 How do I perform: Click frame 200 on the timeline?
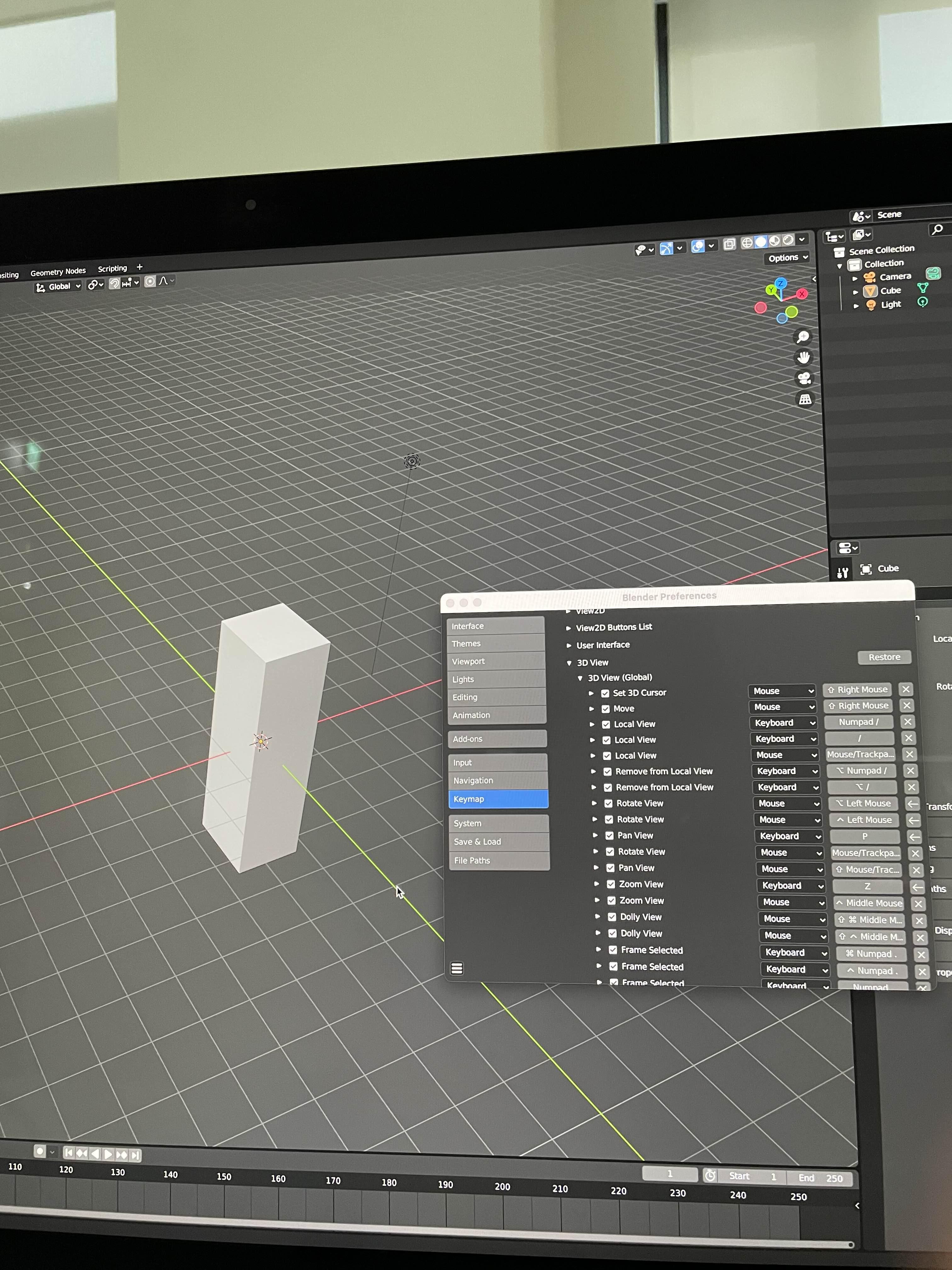pyautogui.click(x=502, y=1187)
